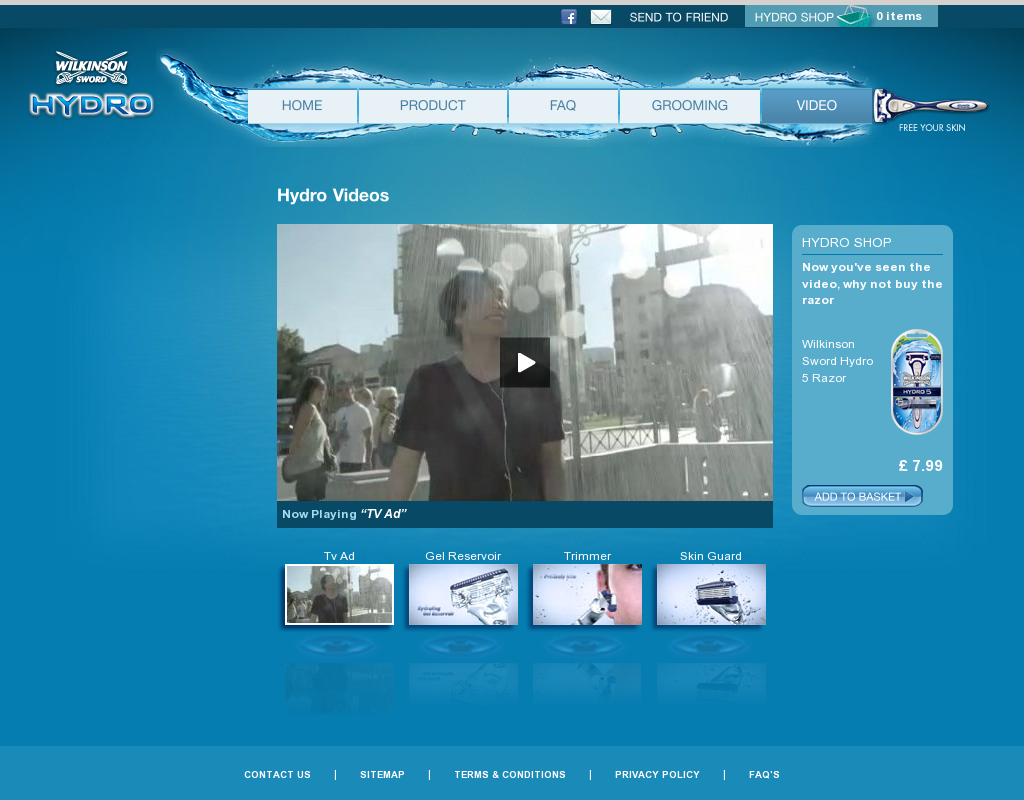Click the razor image beside navigation
The width and height of the screenshot is (1024, 800).
tap(931, 105)
